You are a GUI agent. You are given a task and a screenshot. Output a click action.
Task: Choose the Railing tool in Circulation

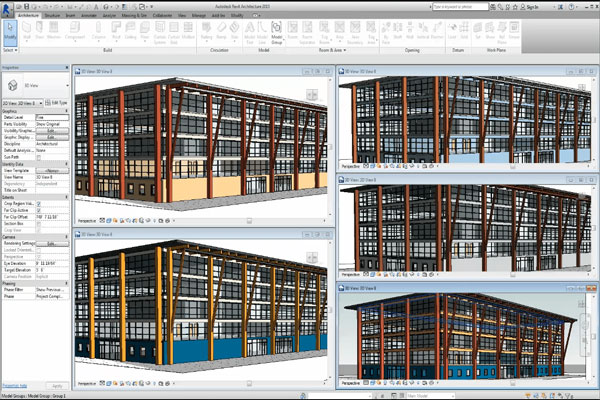tap(206, 31)
